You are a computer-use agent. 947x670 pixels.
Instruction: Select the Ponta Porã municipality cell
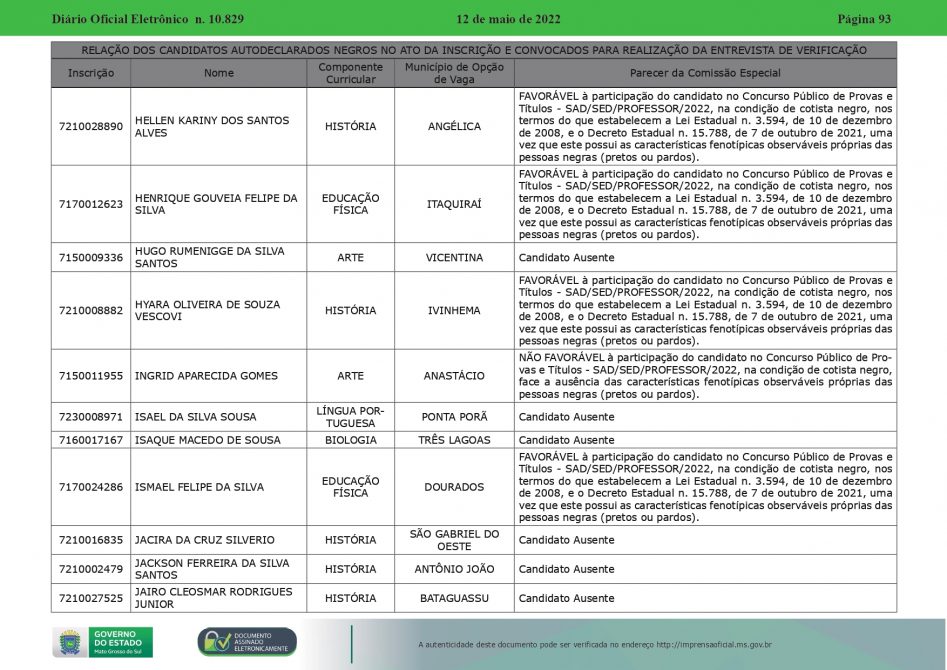point(454,417)
